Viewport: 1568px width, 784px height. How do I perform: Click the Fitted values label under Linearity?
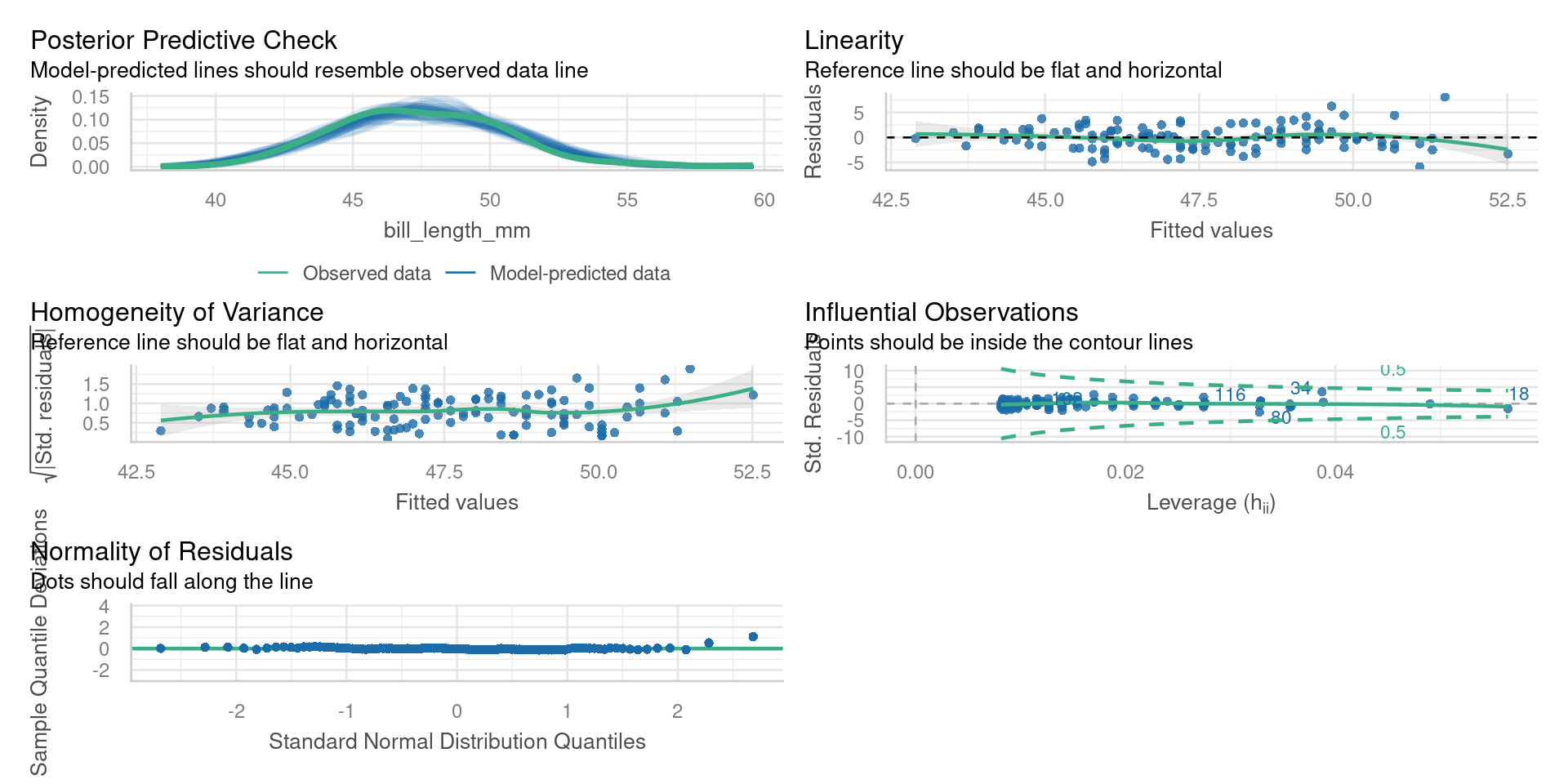pyautogui.click(x=1211, y=230)
